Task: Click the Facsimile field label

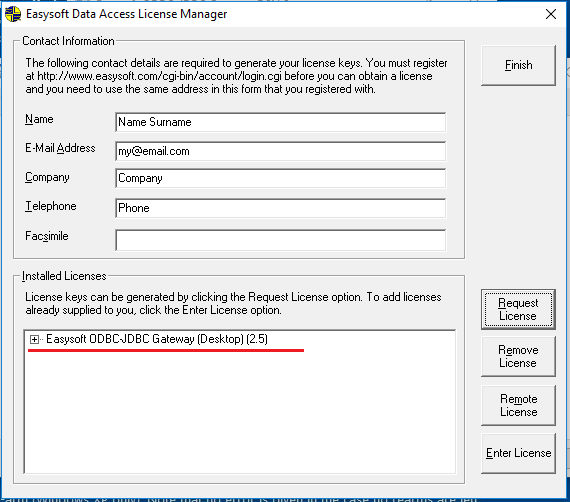Action: pos(47,236)
